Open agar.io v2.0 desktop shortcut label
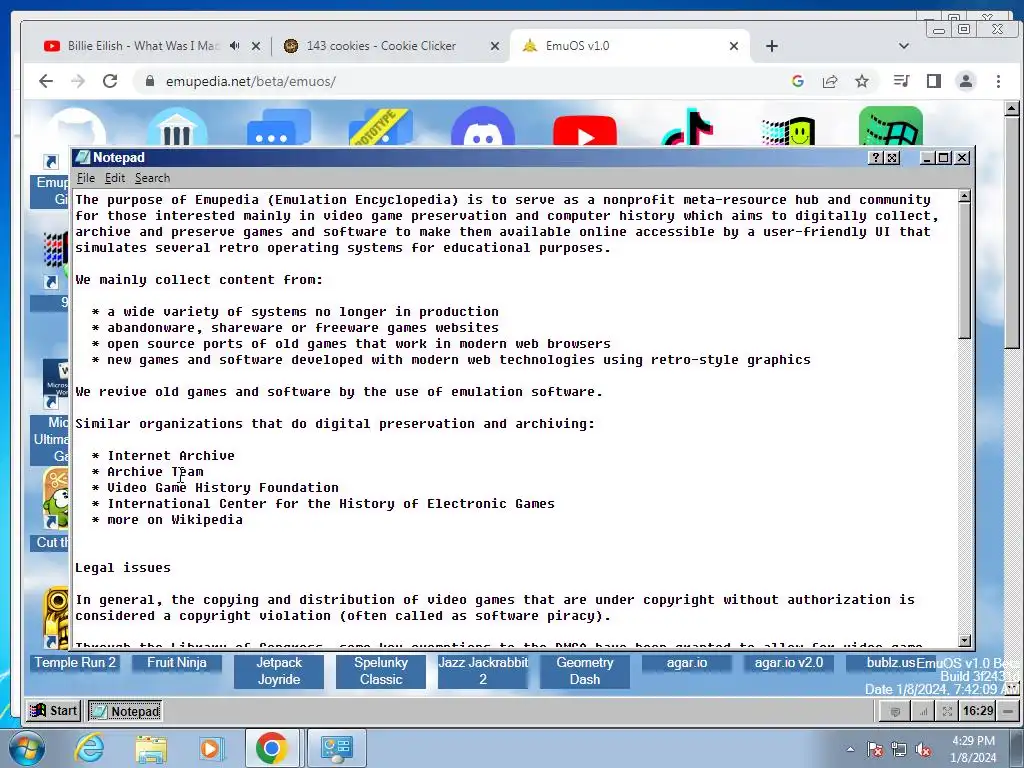This screenshot has height=768, width=1024. (789, 663)
